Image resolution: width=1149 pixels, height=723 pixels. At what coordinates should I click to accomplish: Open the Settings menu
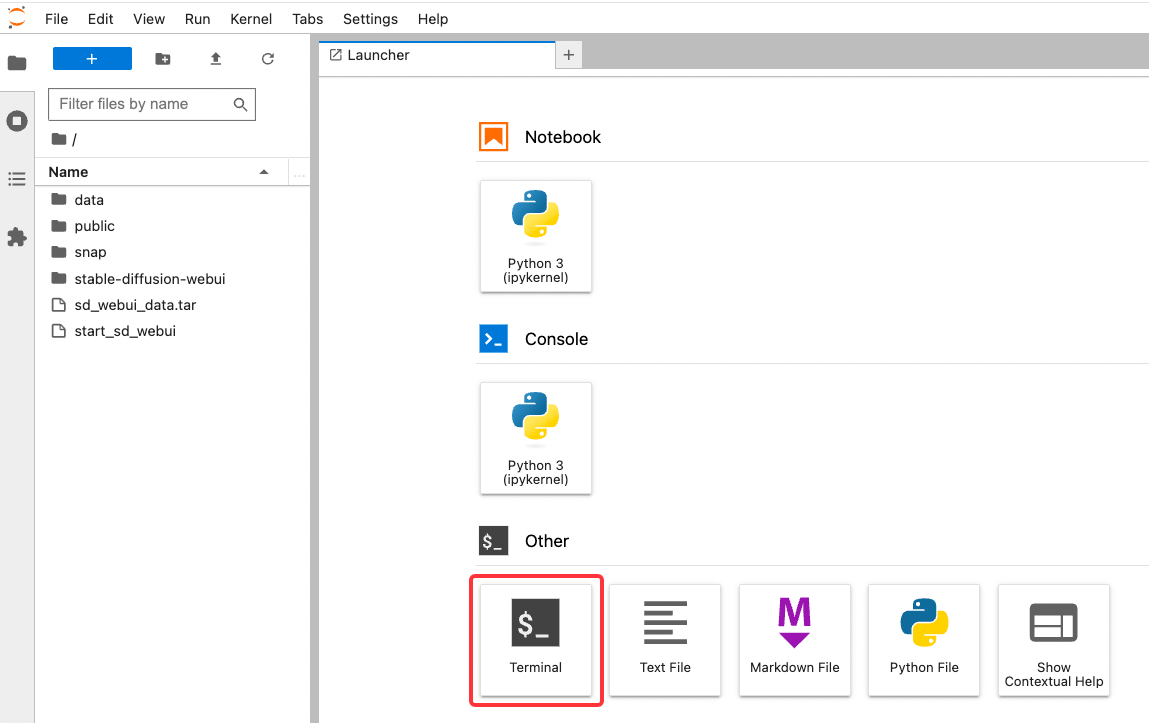pyautogui.click(x=370, y=19)
